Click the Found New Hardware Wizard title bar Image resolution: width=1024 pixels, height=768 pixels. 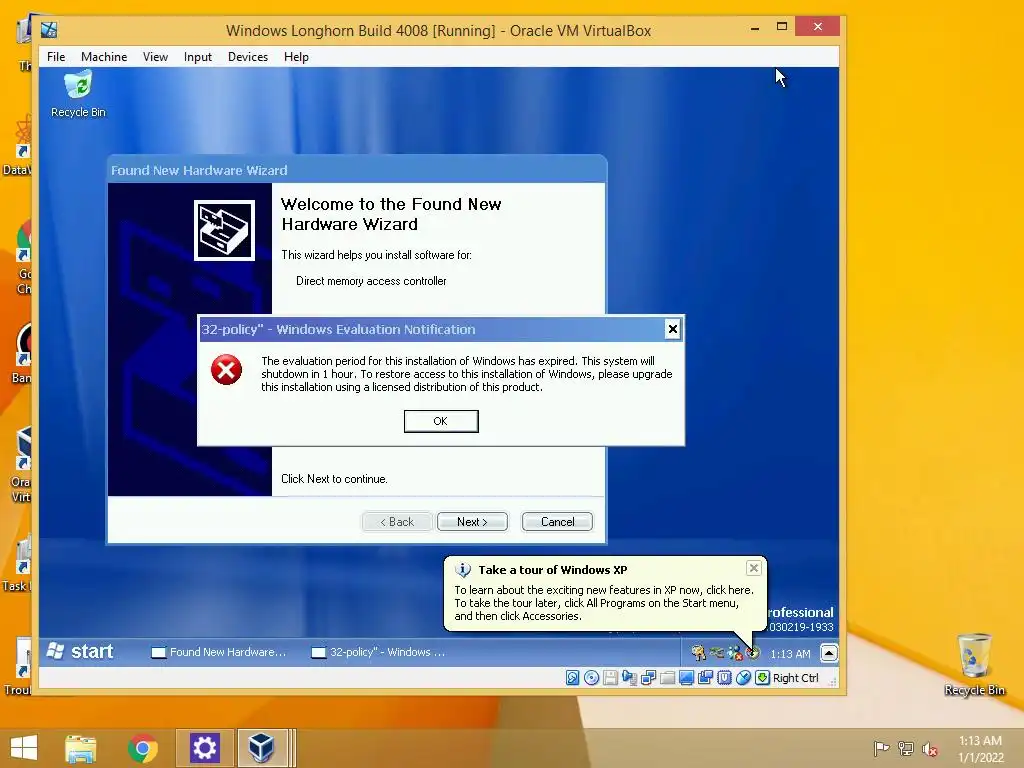(357, 170)
